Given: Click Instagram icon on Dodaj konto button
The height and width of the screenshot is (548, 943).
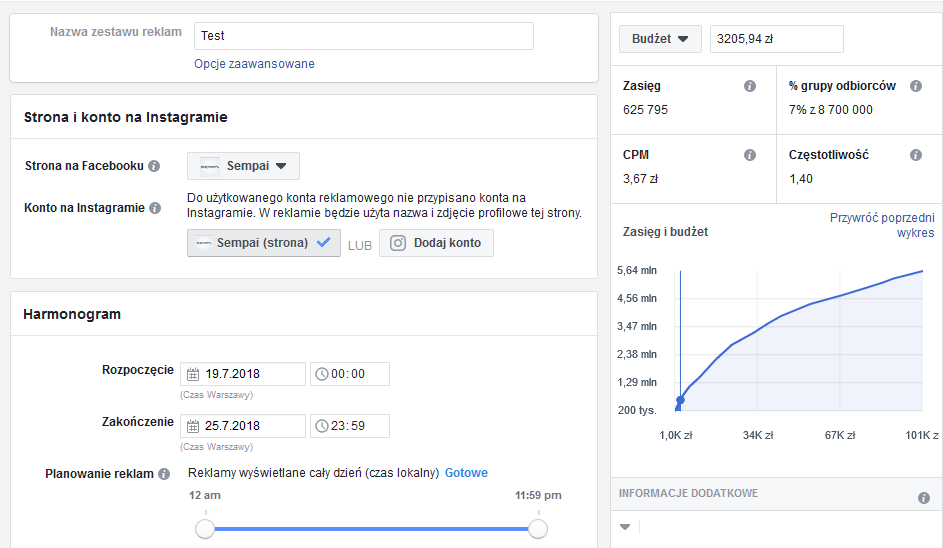Looking at the screenshot, I should pos(398,243).
